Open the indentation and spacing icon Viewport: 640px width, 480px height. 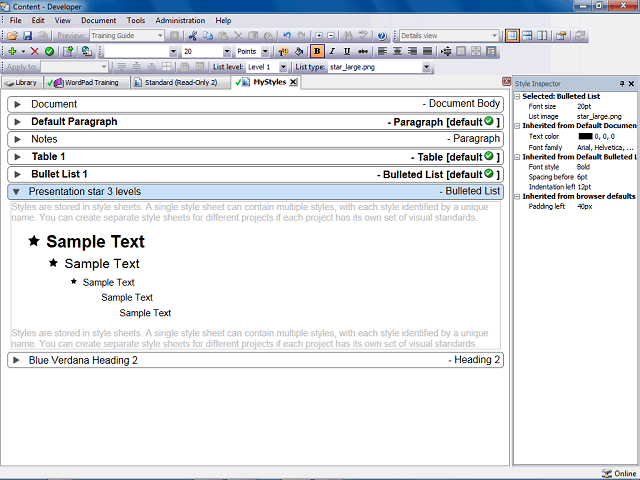[446, 51]
